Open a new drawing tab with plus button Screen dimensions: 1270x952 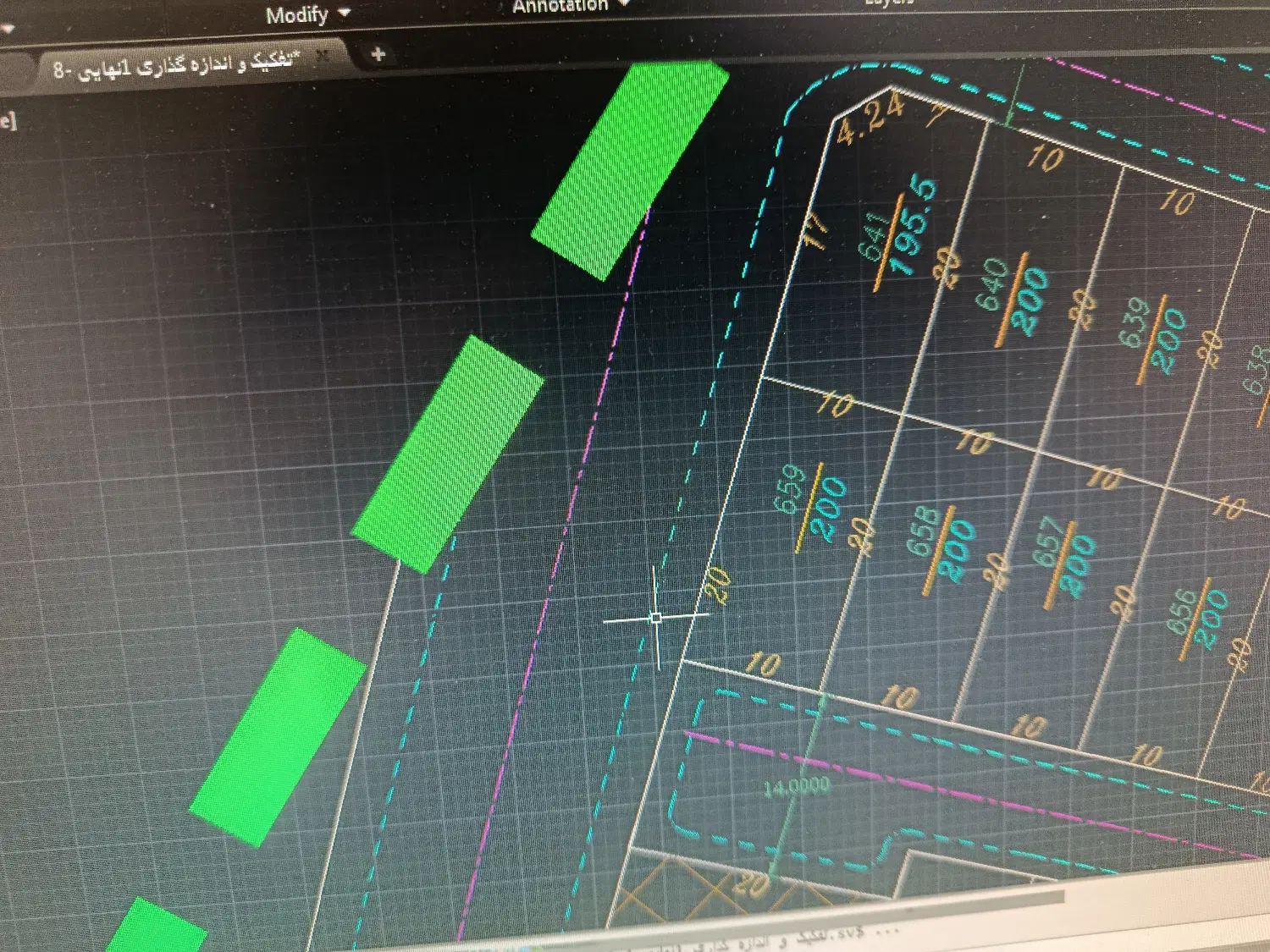point(378,54)
